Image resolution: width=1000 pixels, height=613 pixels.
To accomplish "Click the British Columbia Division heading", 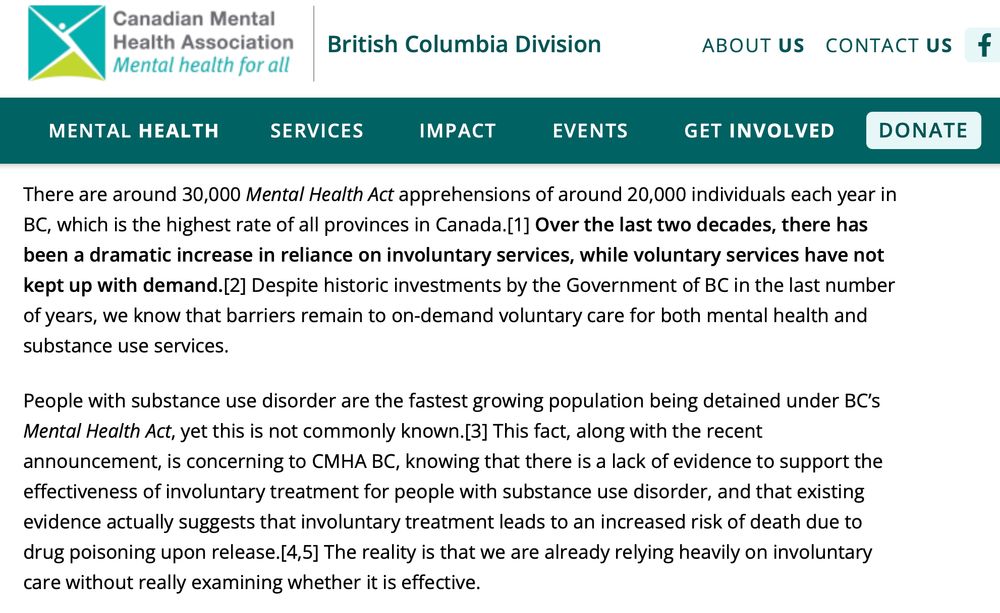I will point(464,45).
